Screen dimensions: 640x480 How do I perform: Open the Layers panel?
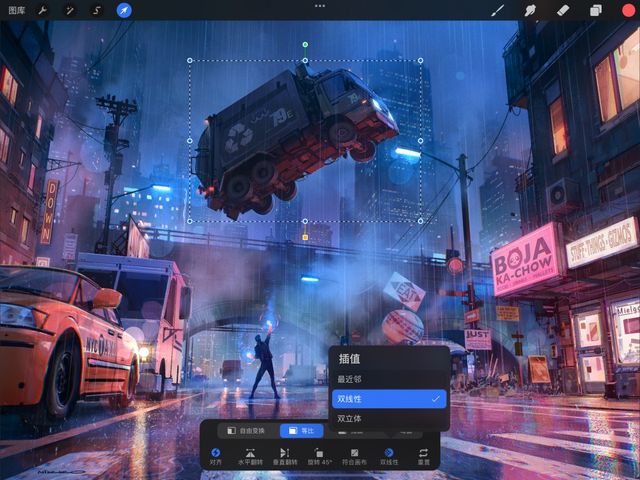click(x=596, y=10)
